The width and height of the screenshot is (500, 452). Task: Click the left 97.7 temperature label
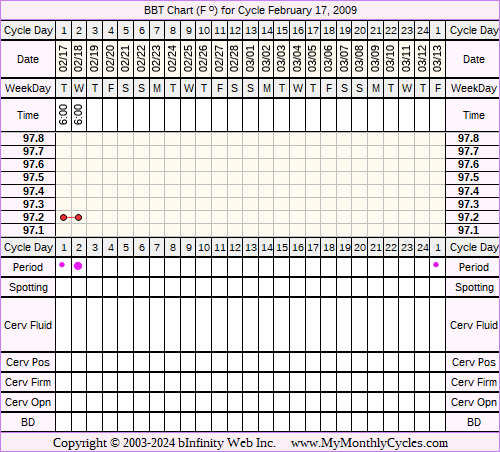pyautogui.click(x=33, y=151)
